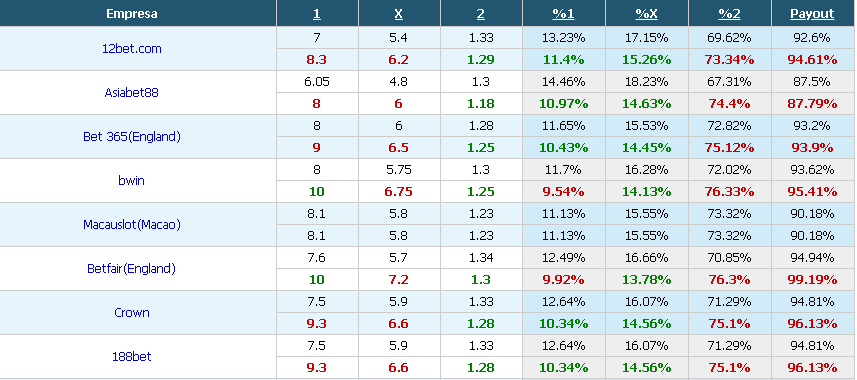857x380 pixels.
Task: Sort by the column 1 header
Action: (x=316, y=14)
